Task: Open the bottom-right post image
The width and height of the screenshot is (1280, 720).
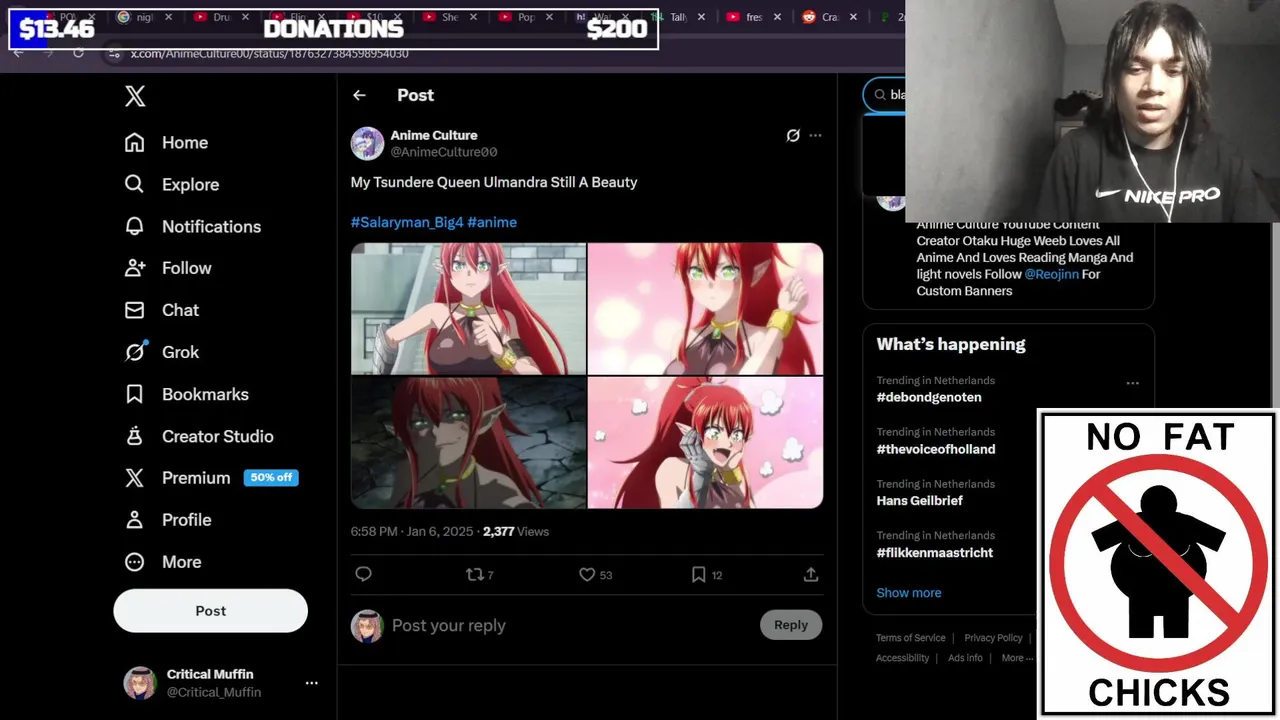Action: 705,442
